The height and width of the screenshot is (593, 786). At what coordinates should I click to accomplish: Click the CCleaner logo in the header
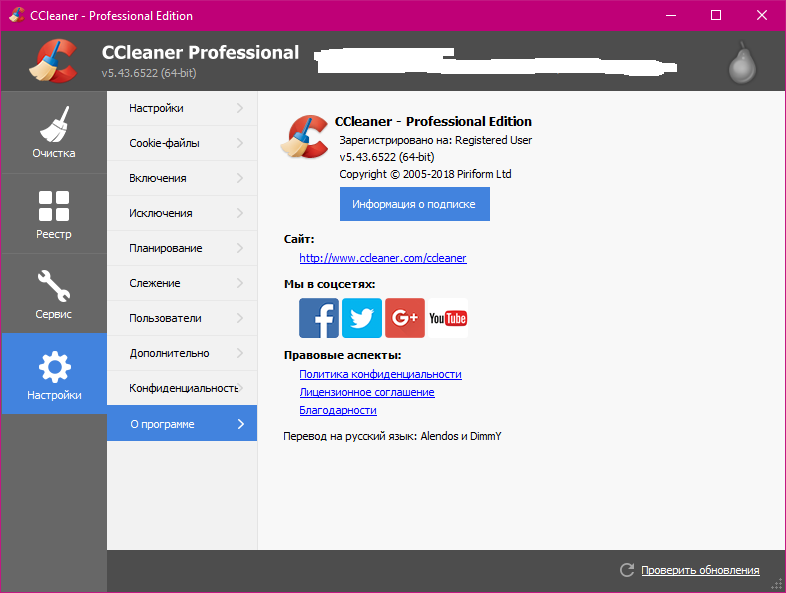coord(53,61)
